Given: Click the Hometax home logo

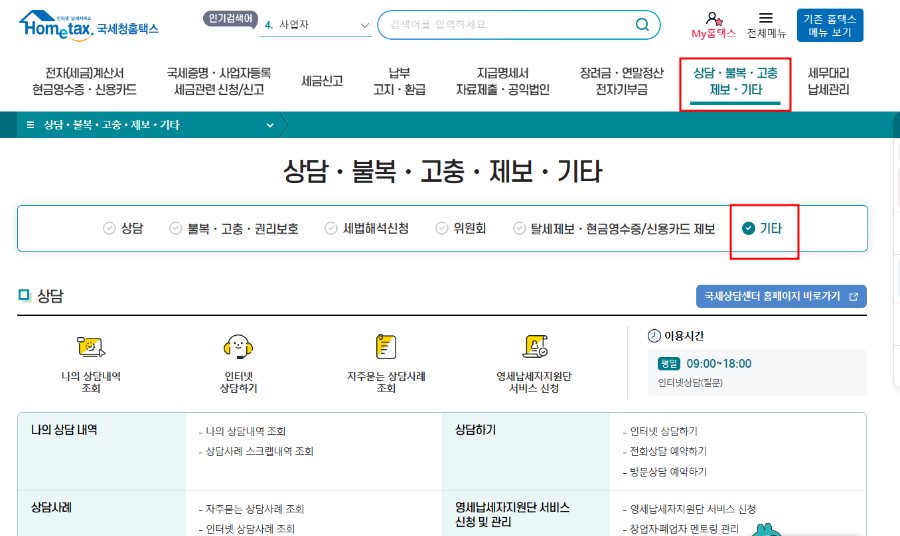Looking at the screenshot, I should tap(89, 26).
